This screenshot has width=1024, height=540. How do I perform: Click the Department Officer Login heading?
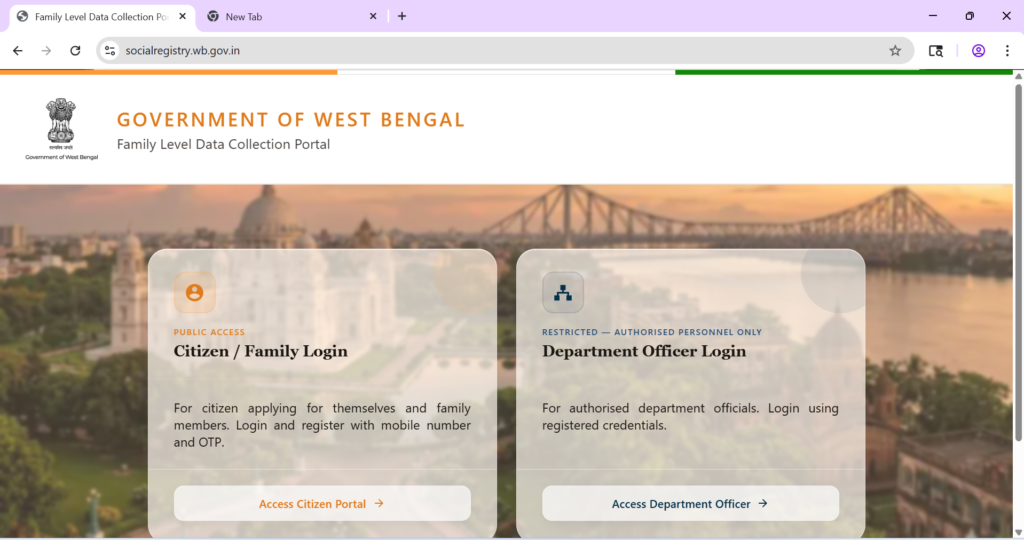(644, 351)
